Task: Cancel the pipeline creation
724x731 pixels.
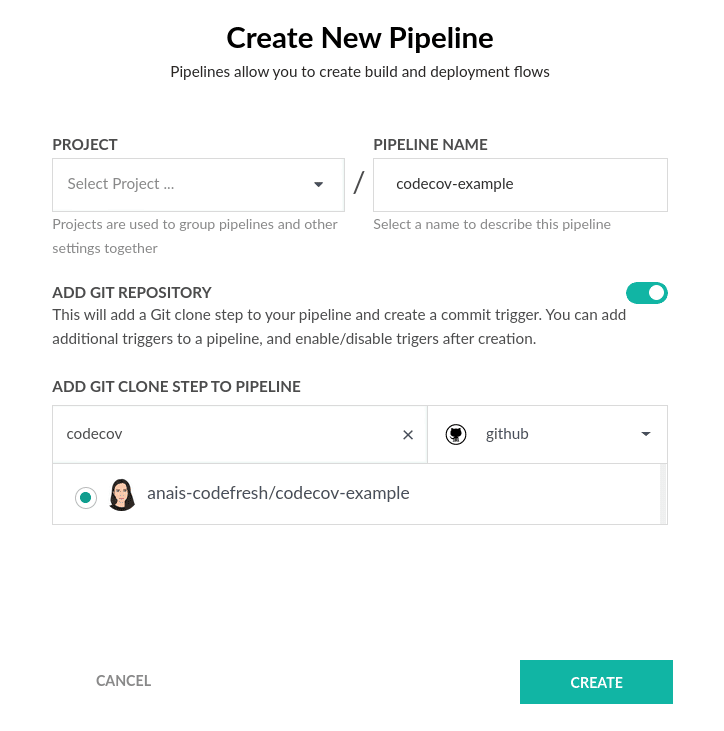Action: pos(123,681)
